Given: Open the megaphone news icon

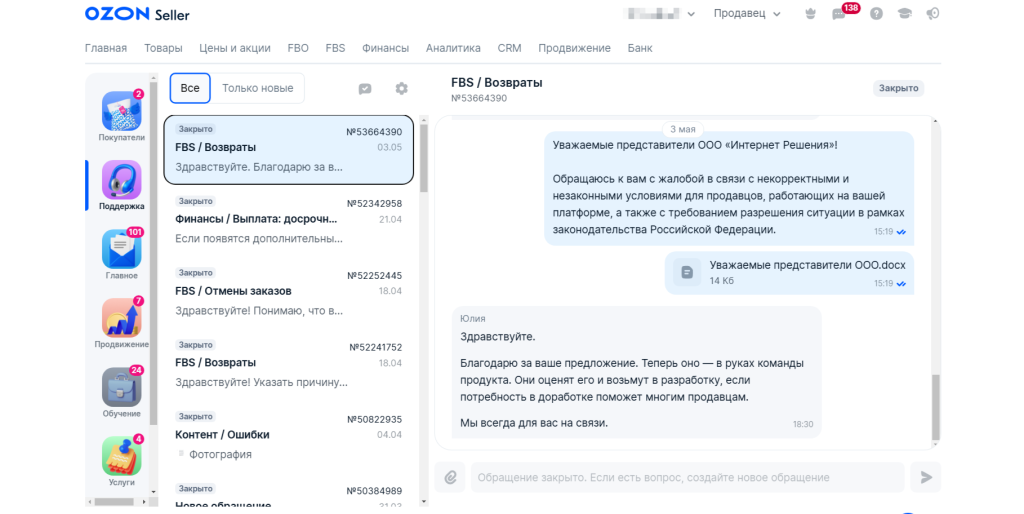Looking at the screenshot, I should pos(933,14).
